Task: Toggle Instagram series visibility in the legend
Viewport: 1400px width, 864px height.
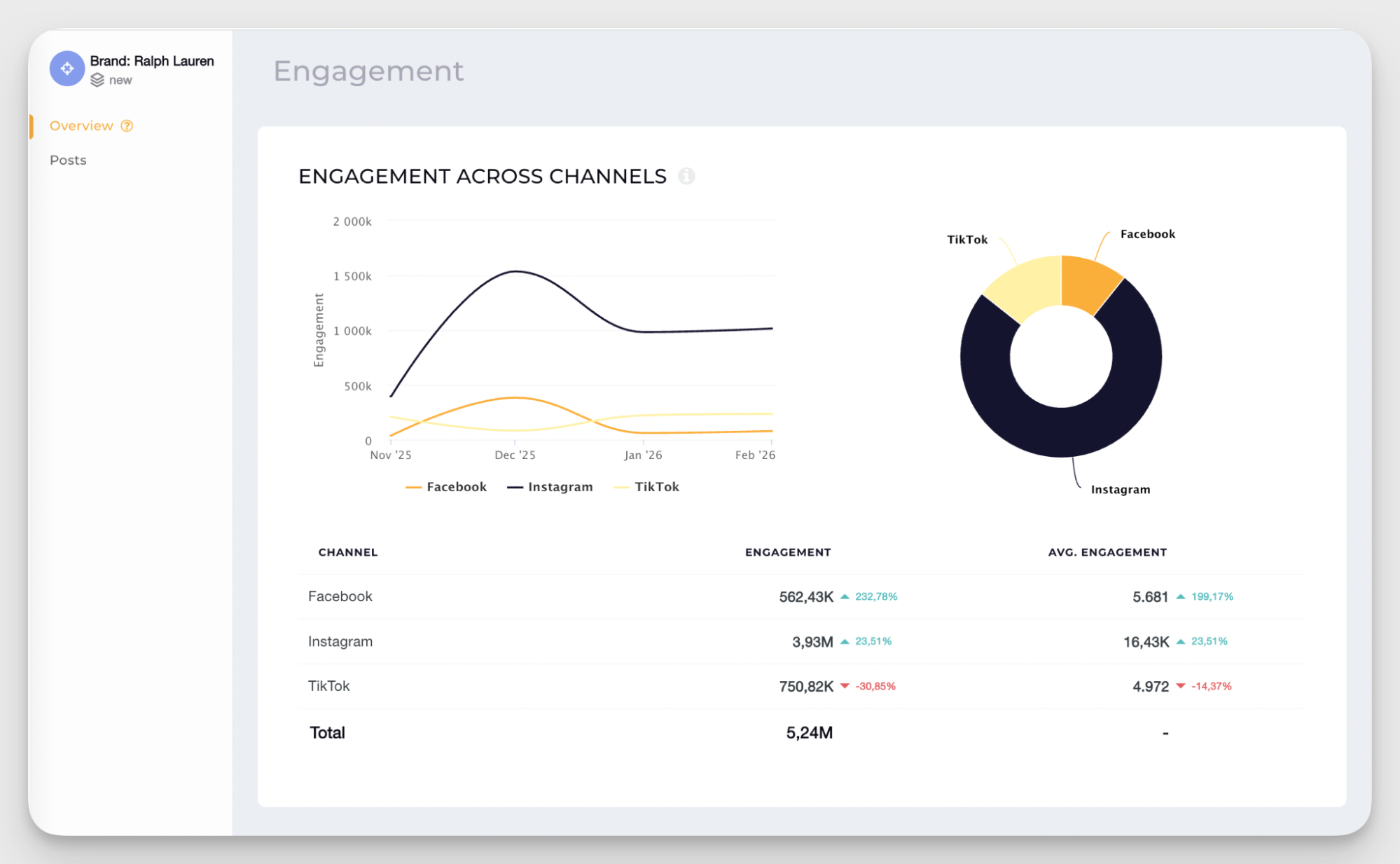Action: (560, 486)
